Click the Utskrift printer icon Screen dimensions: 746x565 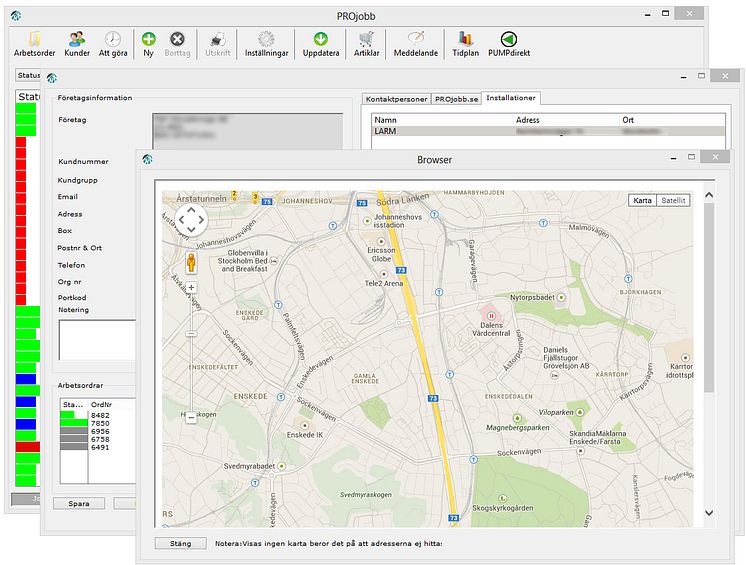pos(217,44)
